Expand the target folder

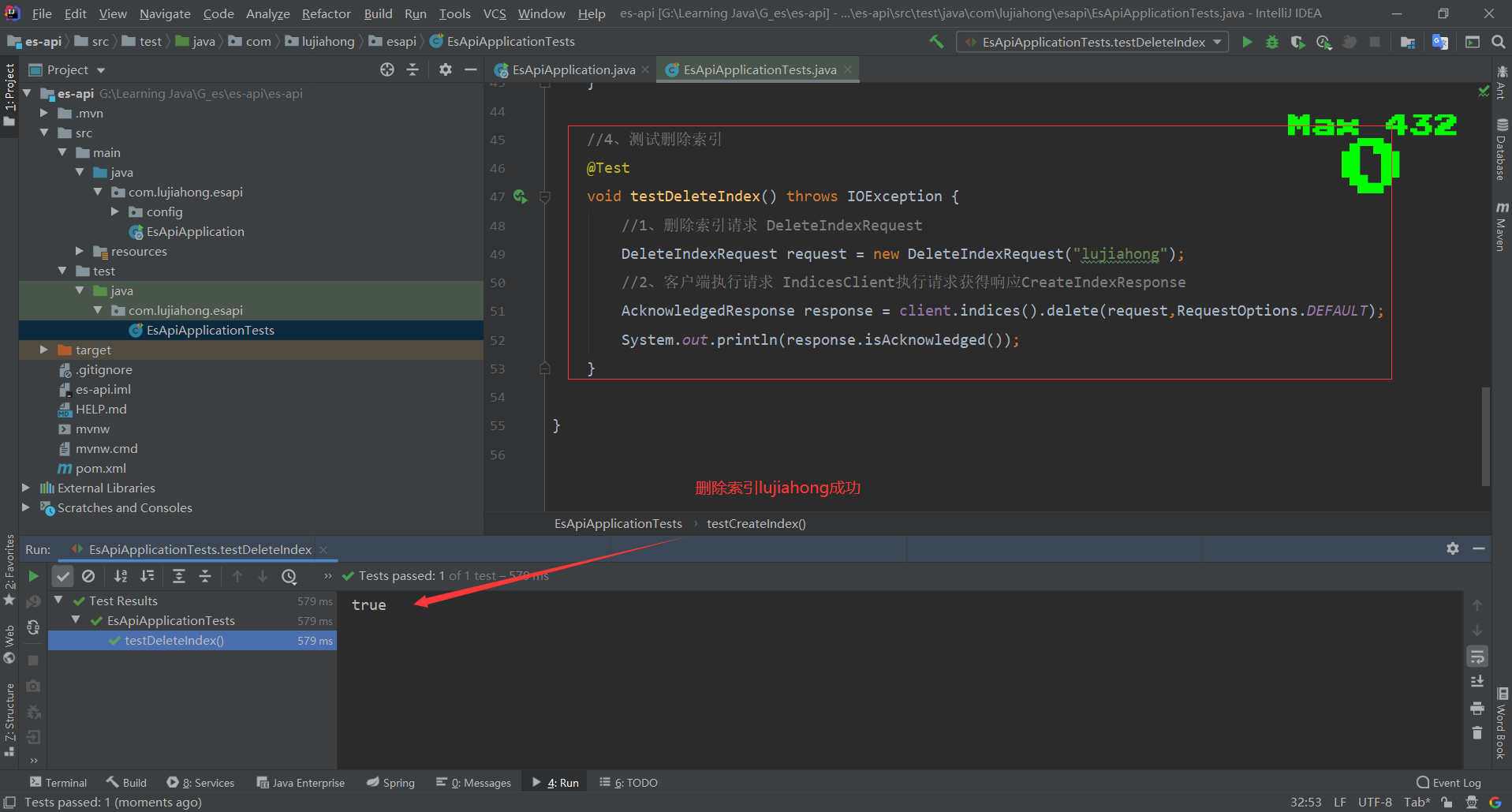click(x=44, y=350)
